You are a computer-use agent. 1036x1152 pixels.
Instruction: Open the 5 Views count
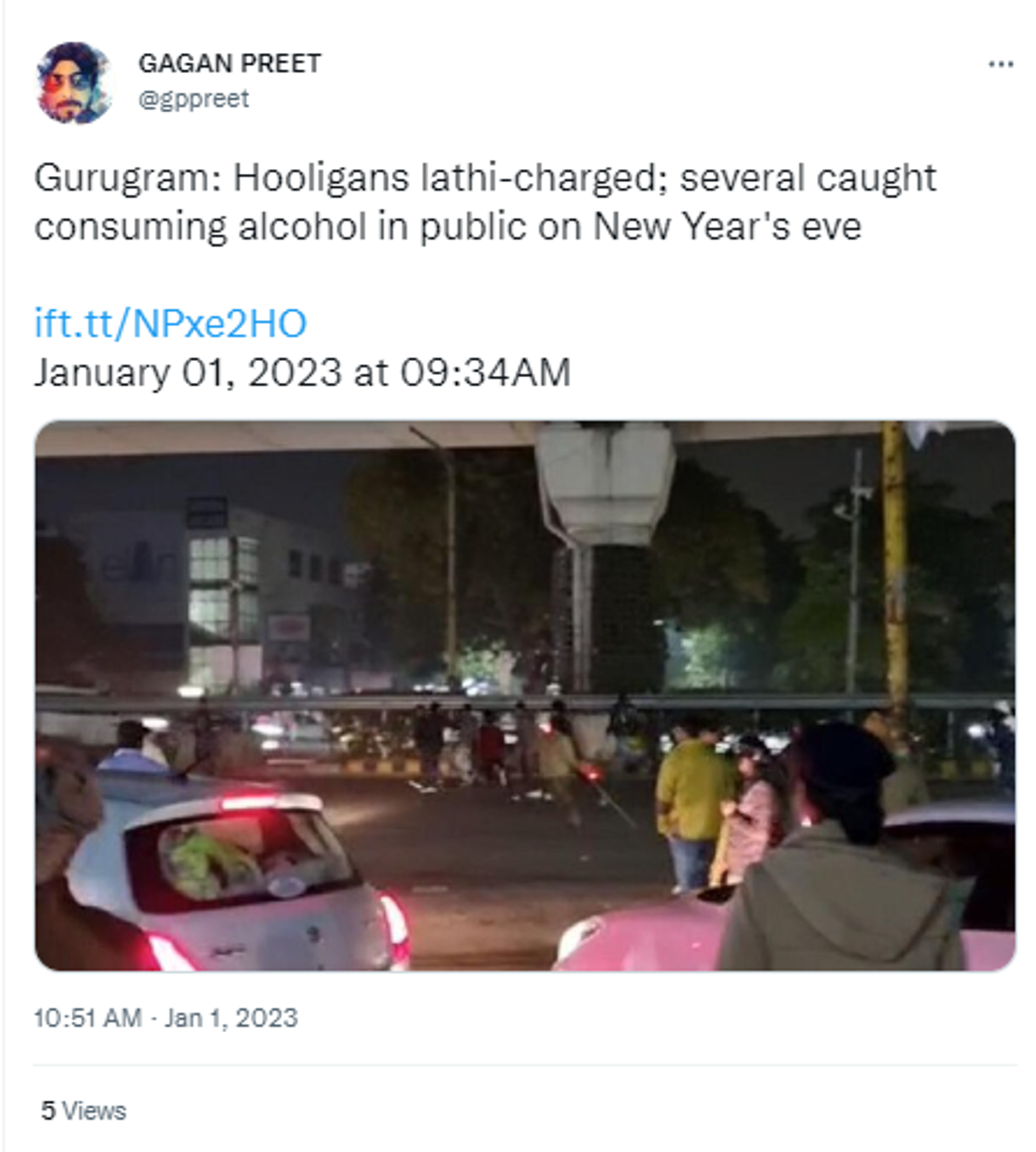pos(83,1110)
